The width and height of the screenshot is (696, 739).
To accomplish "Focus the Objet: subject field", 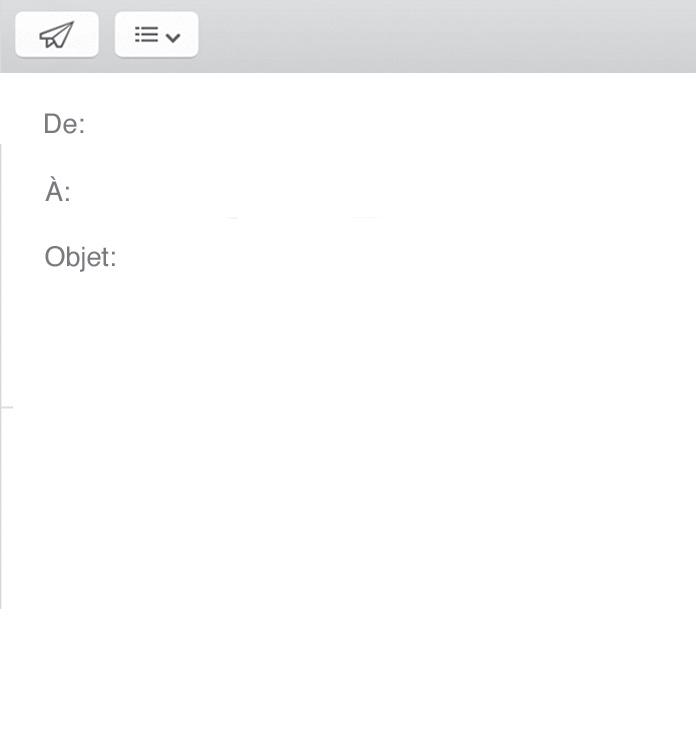I will pos(403,257).
